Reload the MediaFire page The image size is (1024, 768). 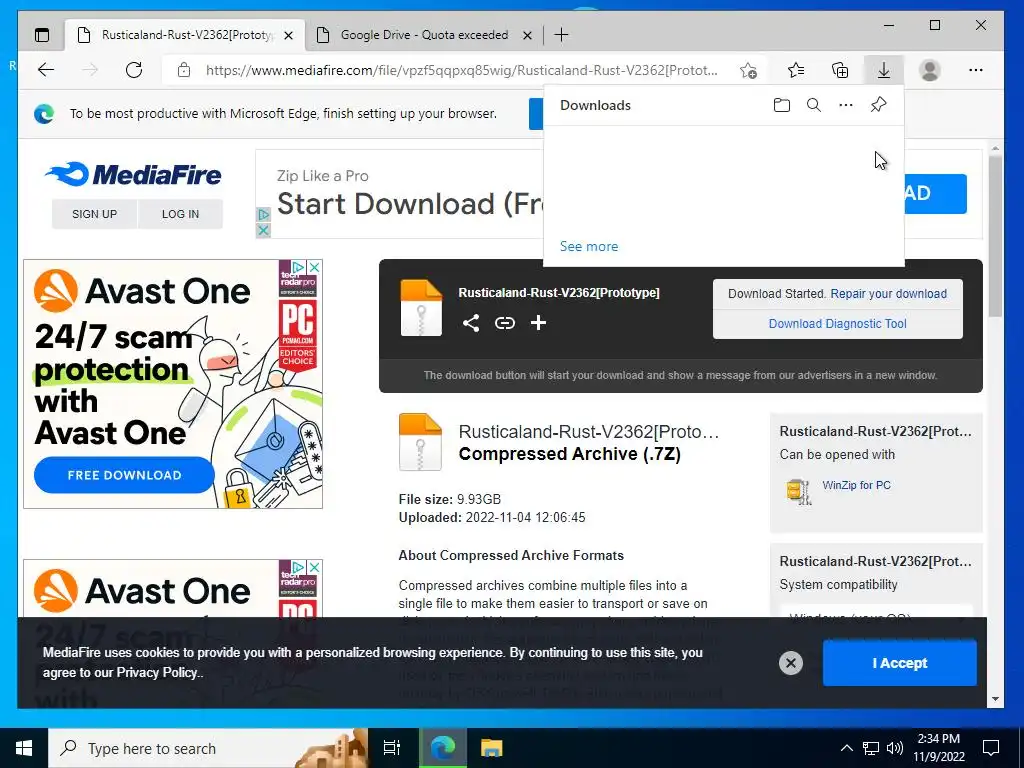[x=134, y=70]
